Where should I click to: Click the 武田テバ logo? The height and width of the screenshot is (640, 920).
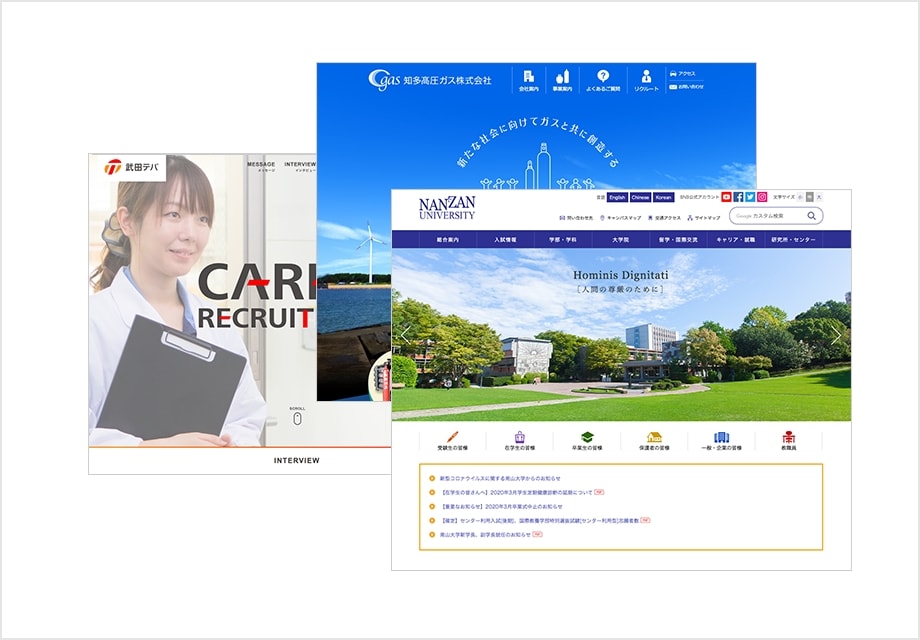[131, 167]
